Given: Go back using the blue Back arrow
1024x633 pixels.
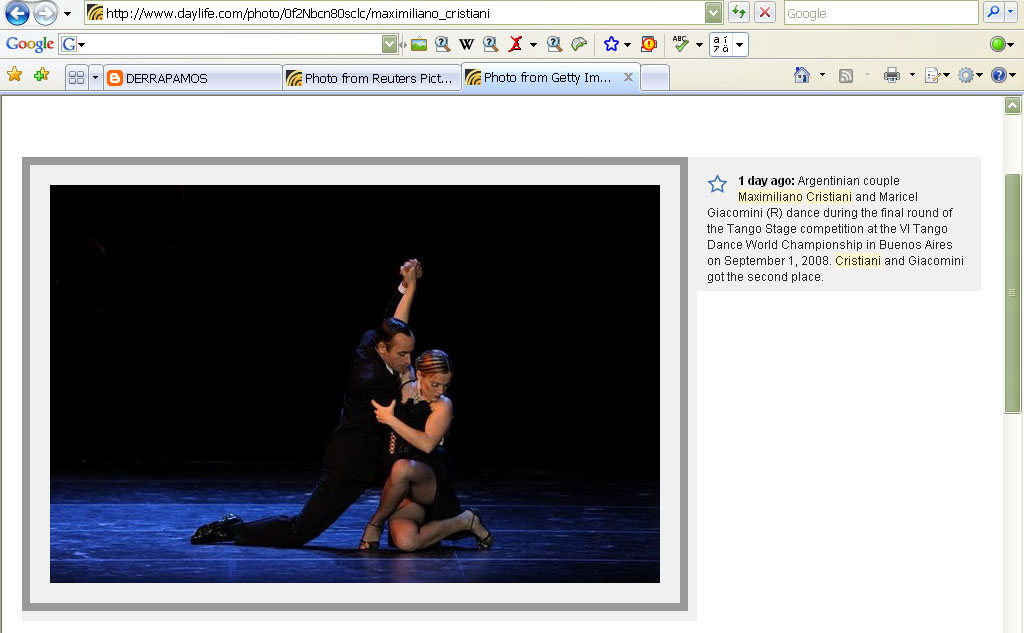Looking at the screenshot, I should coord(17,12).
